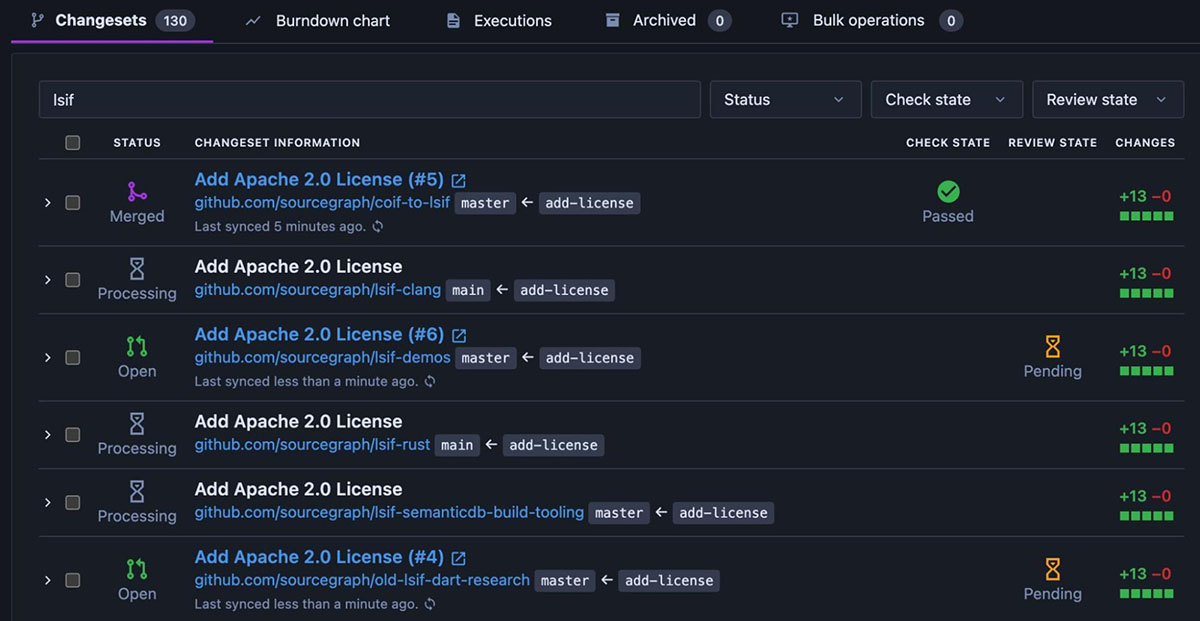Click 'Last synced 5 minutes ago.' text

pyautogui.click(x=280, y=227)
